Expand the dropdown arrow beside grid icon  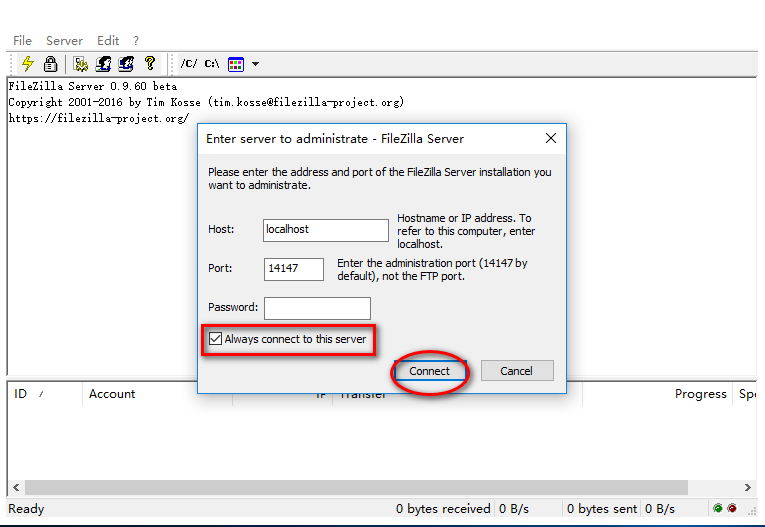pos(255,64)
